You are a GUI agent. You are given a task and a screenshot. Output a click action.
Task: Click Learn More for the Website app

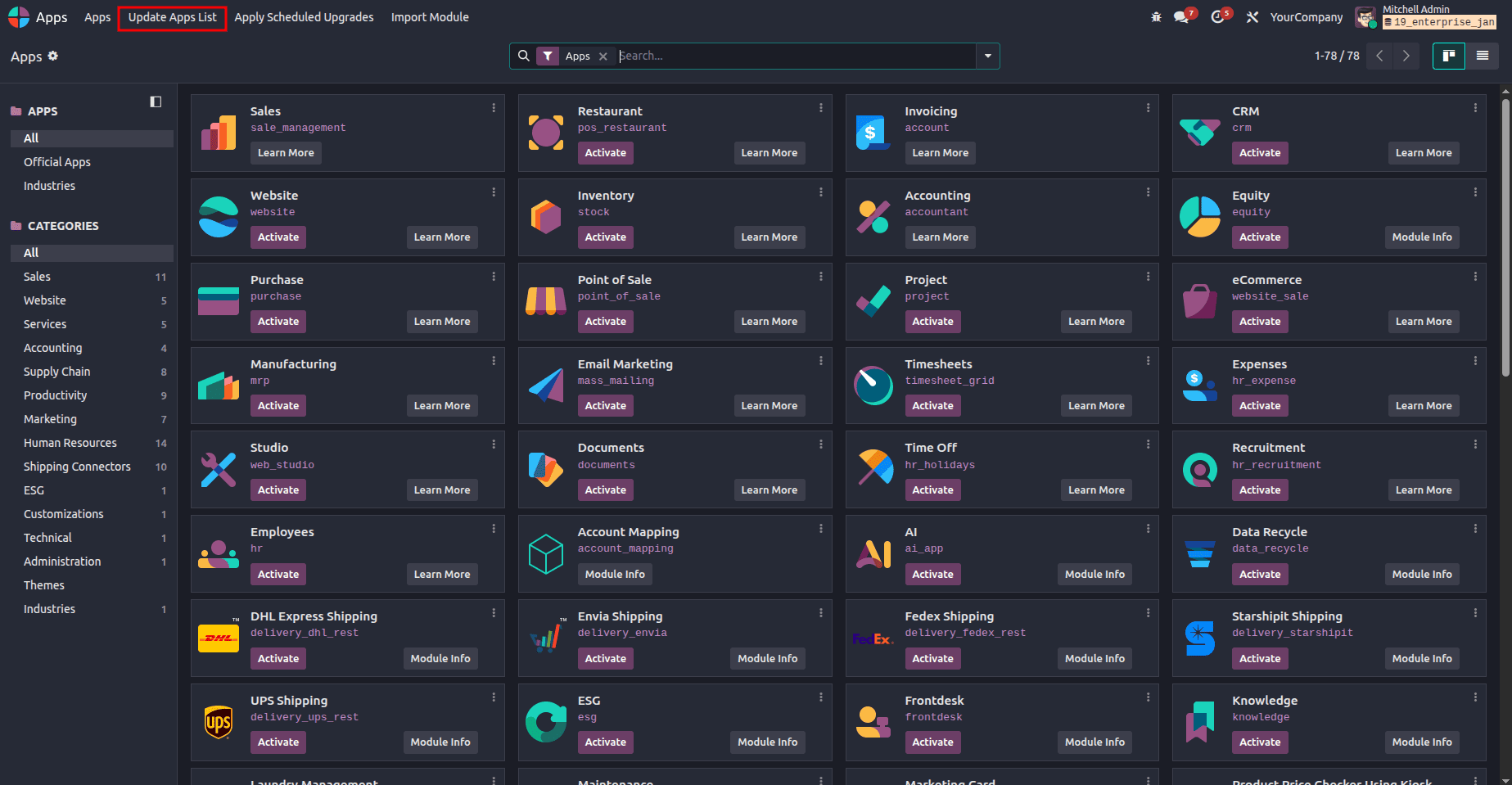[442, 237]
